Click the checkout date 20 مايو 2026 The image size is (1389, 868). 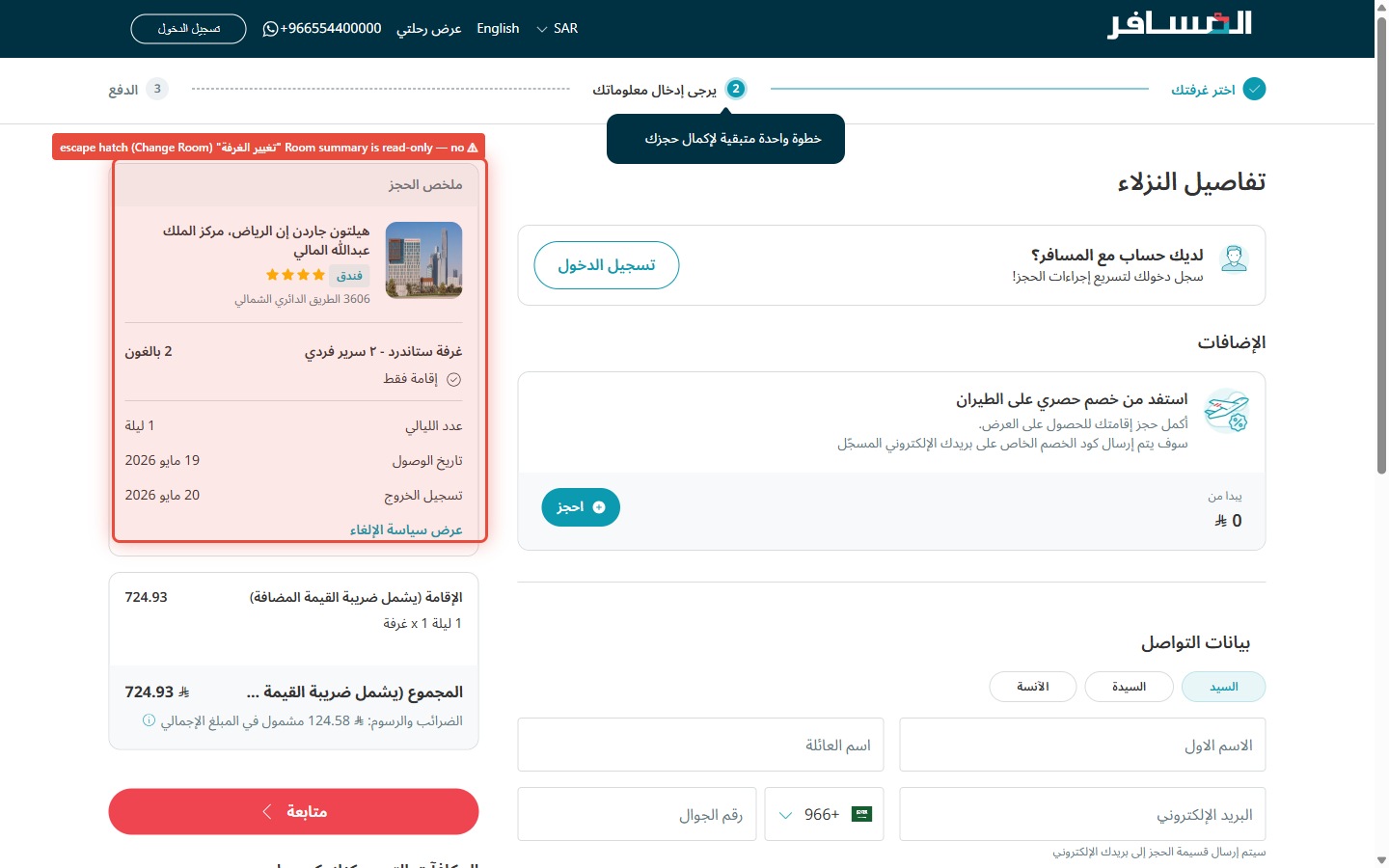pyautogui.click(x=162, y=496)
